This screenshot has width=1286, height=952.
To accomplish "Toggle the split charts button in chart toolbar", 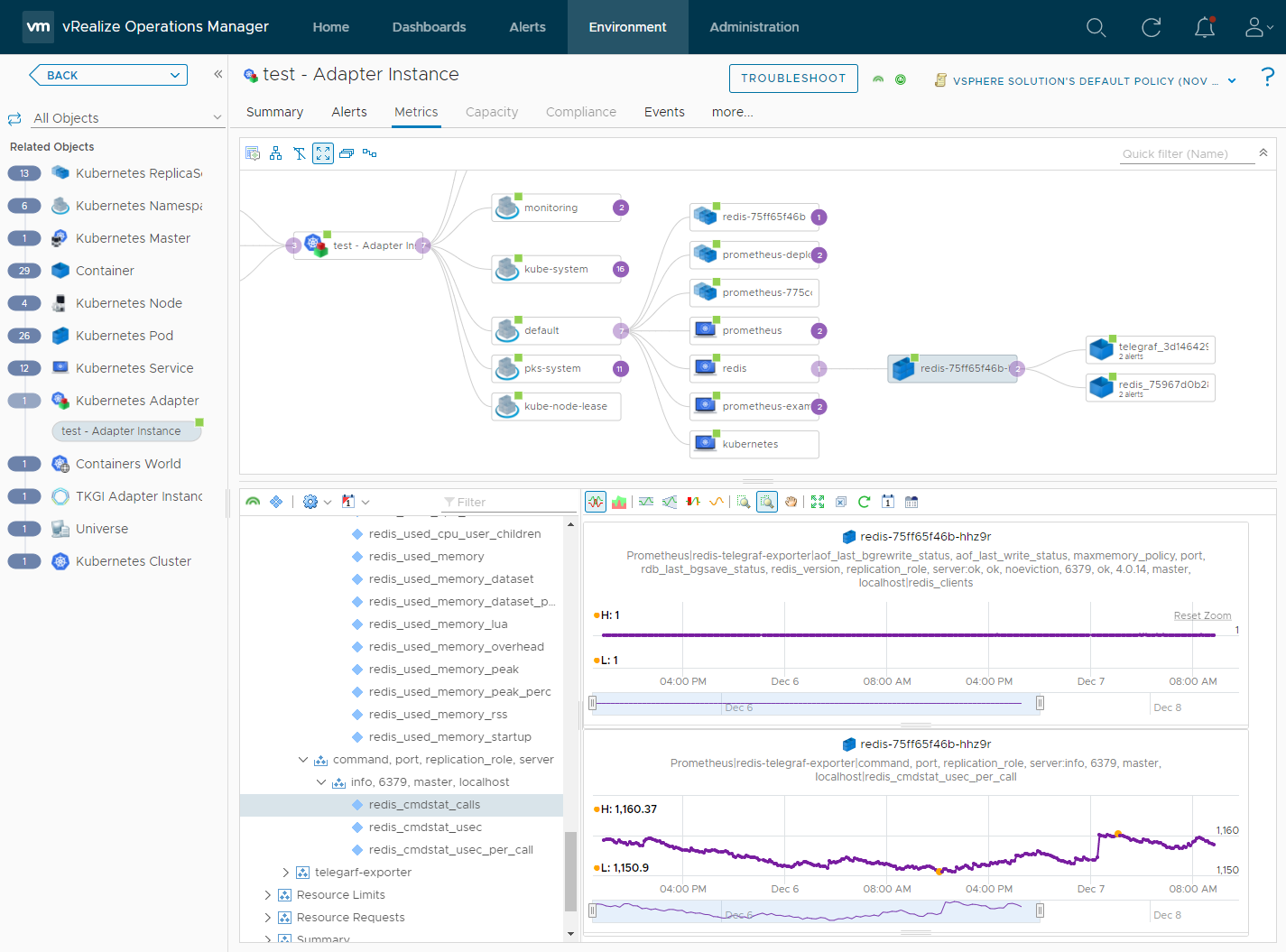I will 596,502.
